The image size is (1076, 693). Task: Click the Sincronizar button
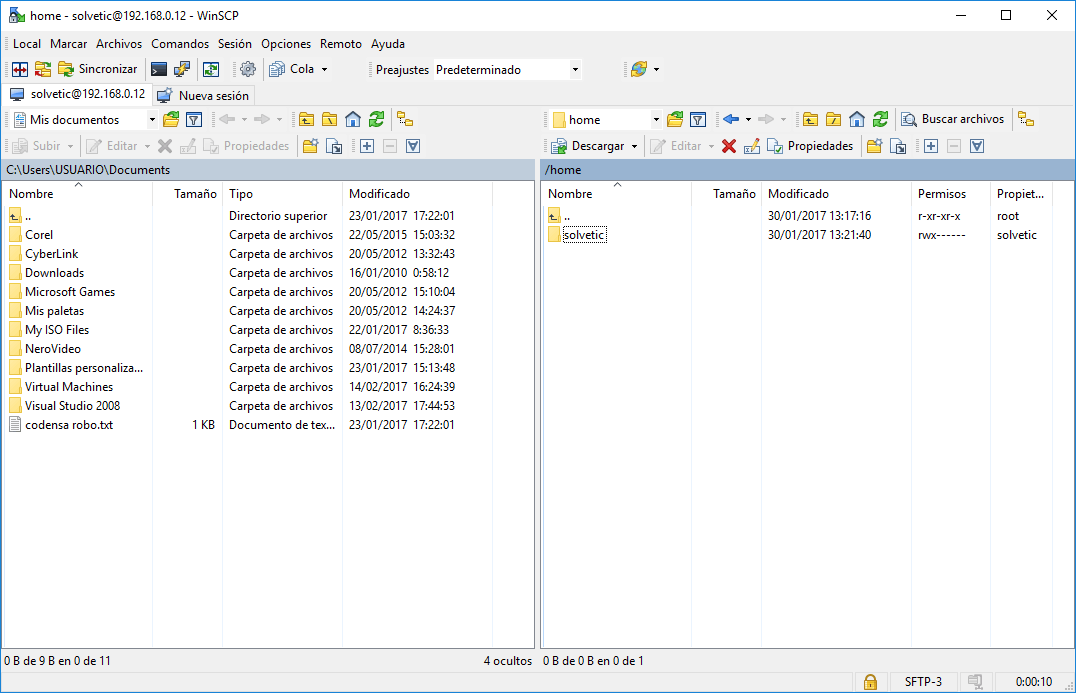(x=98, y=69)
